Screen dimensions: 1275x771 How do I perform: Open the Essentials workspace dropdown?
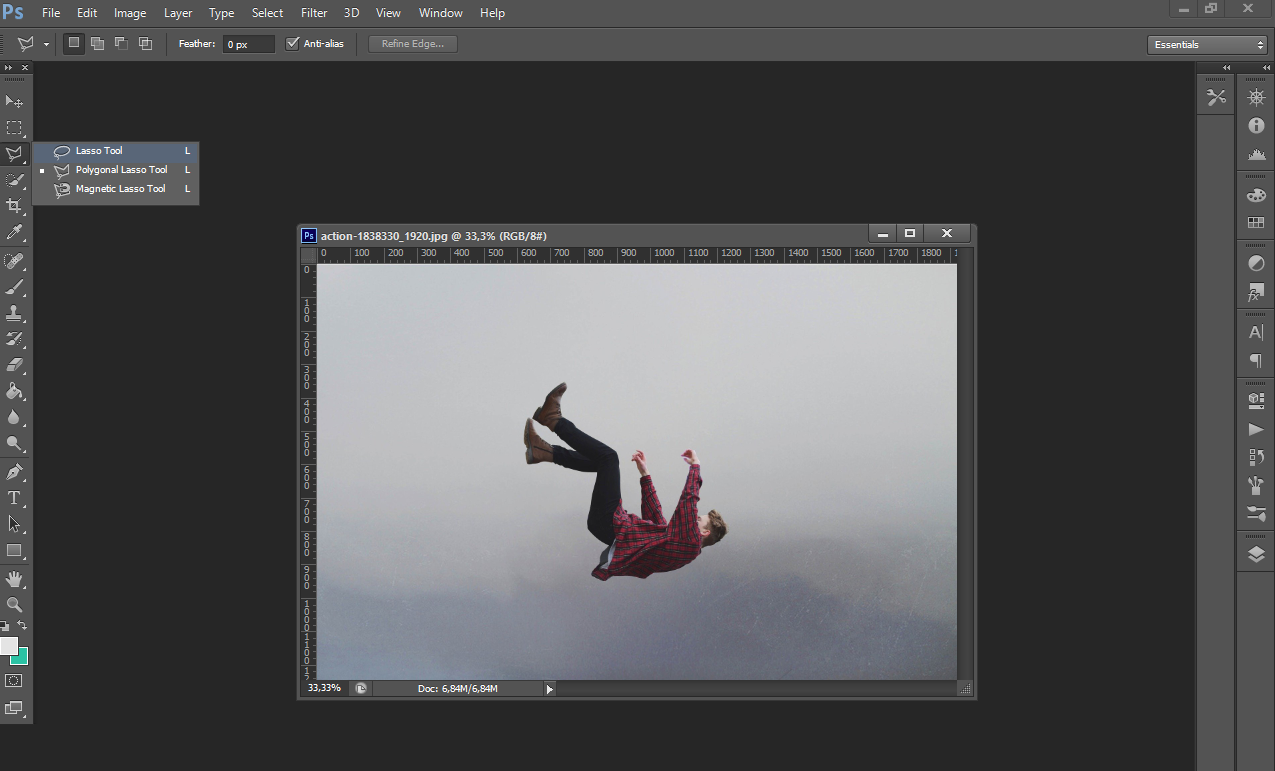click(1207, 44)
